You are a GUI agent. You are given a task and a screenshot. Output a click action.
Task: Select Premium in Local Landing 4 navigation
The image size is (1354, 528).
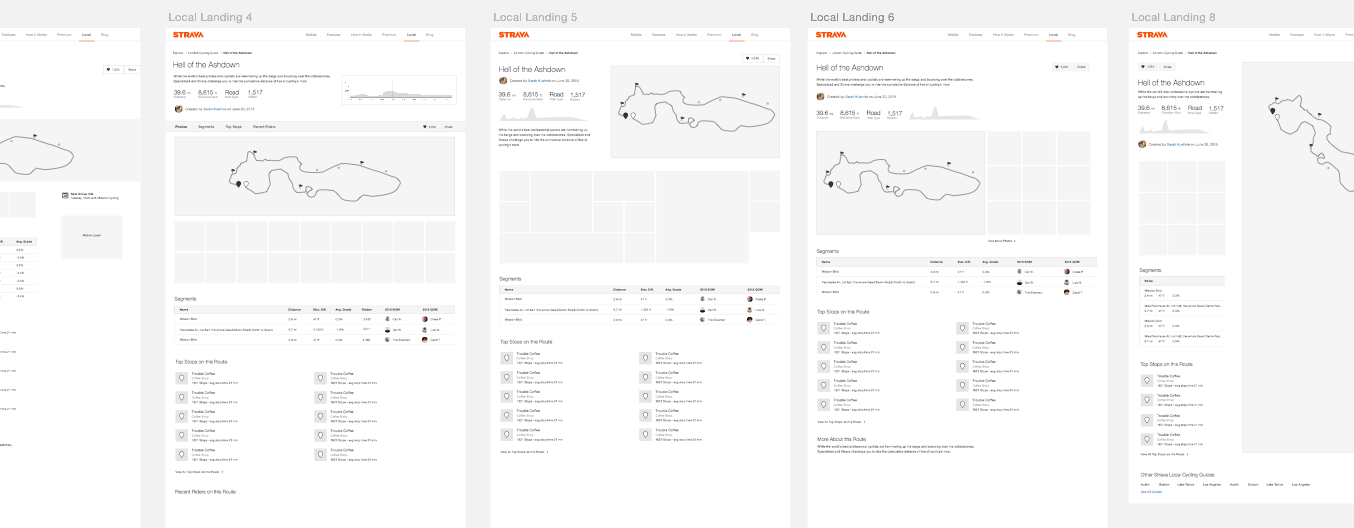389,34
